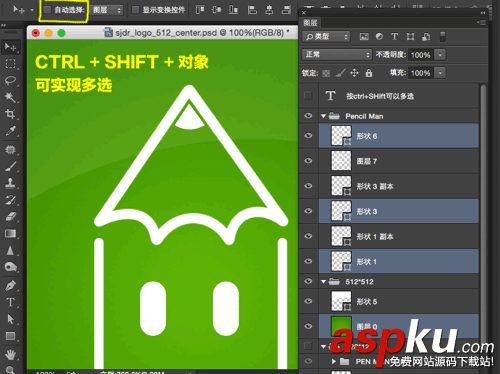
Task: Select the Rectangle shape tool
Action: coord(11,336)
